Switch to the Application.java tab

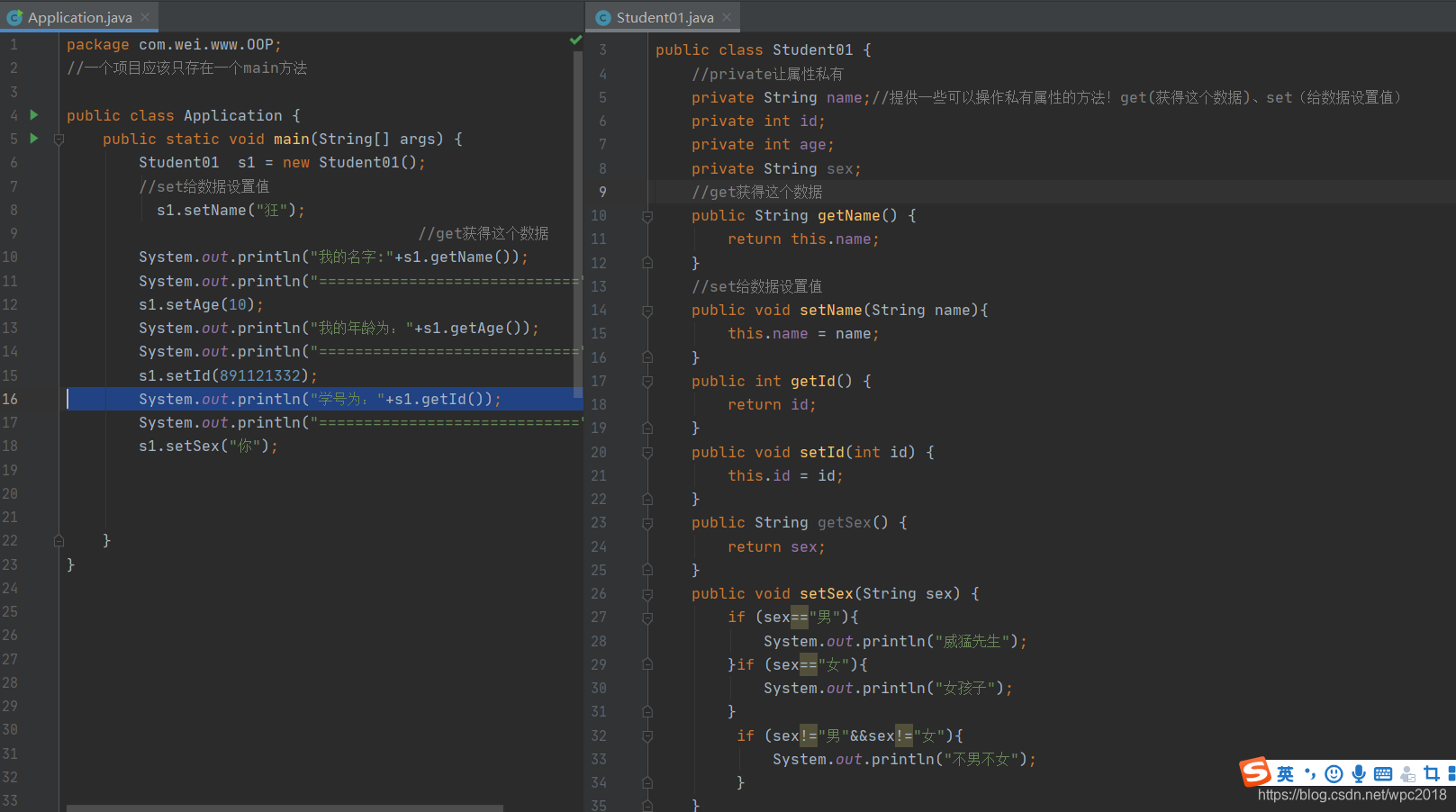79,17
